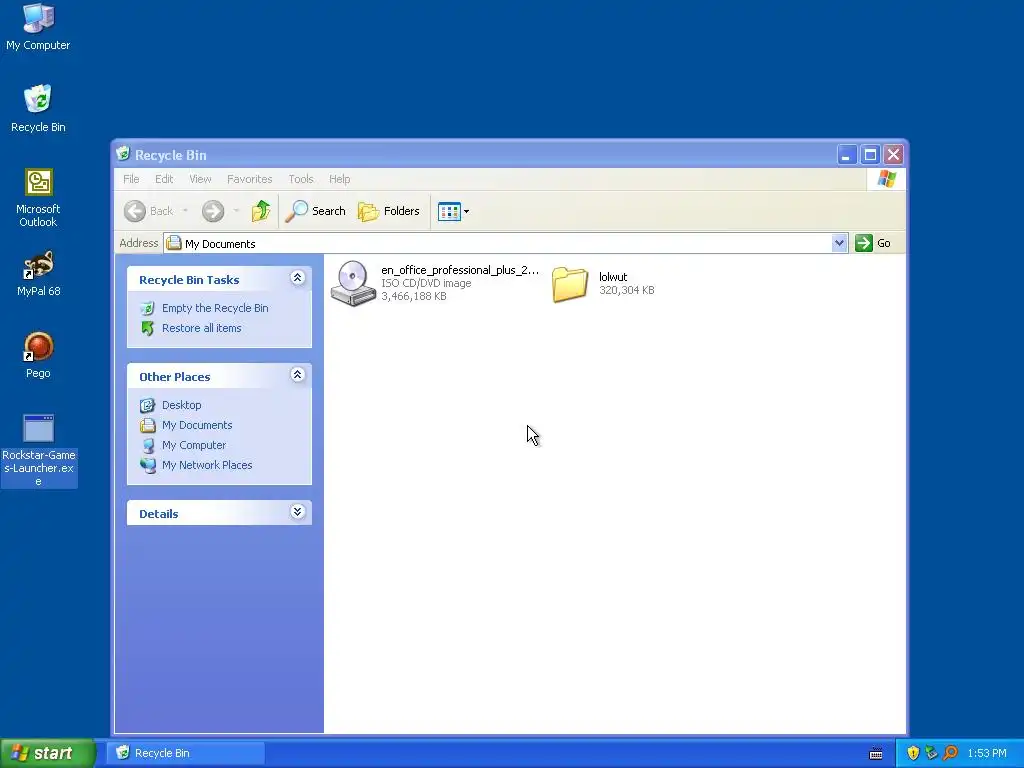Click the Forward arrow toolbar button
This screenshot has width=1024, height=768.
pyautogui.click(x=213, y=211)
